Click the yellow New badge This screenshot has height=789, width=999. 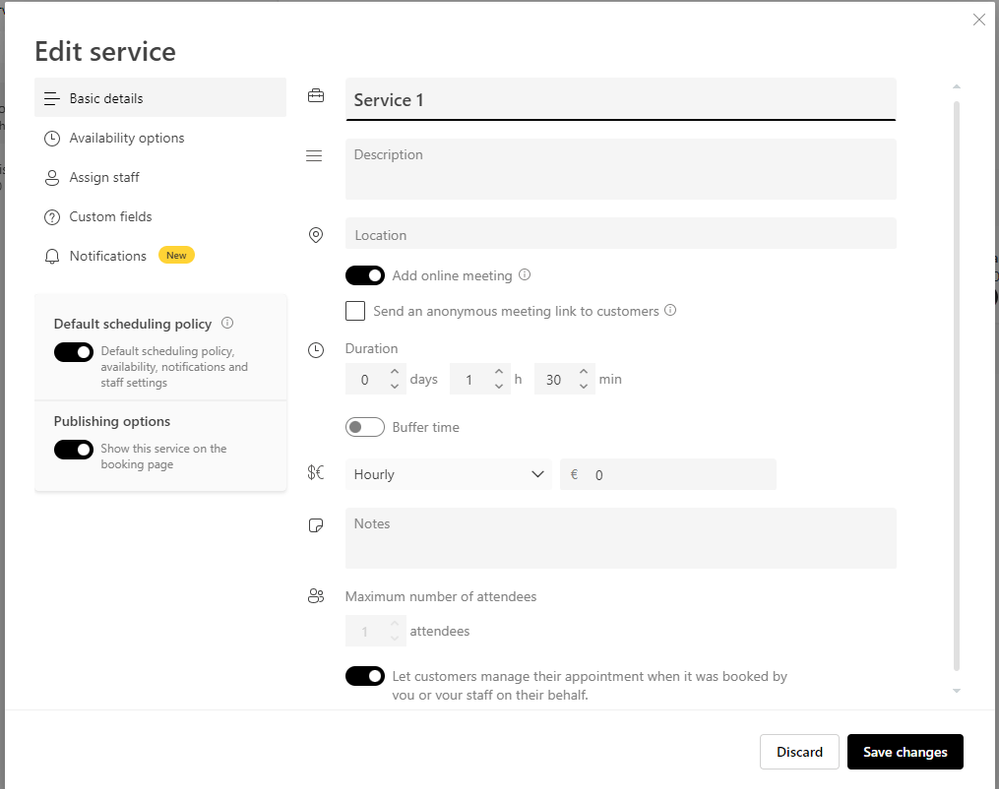click(176, 256)
